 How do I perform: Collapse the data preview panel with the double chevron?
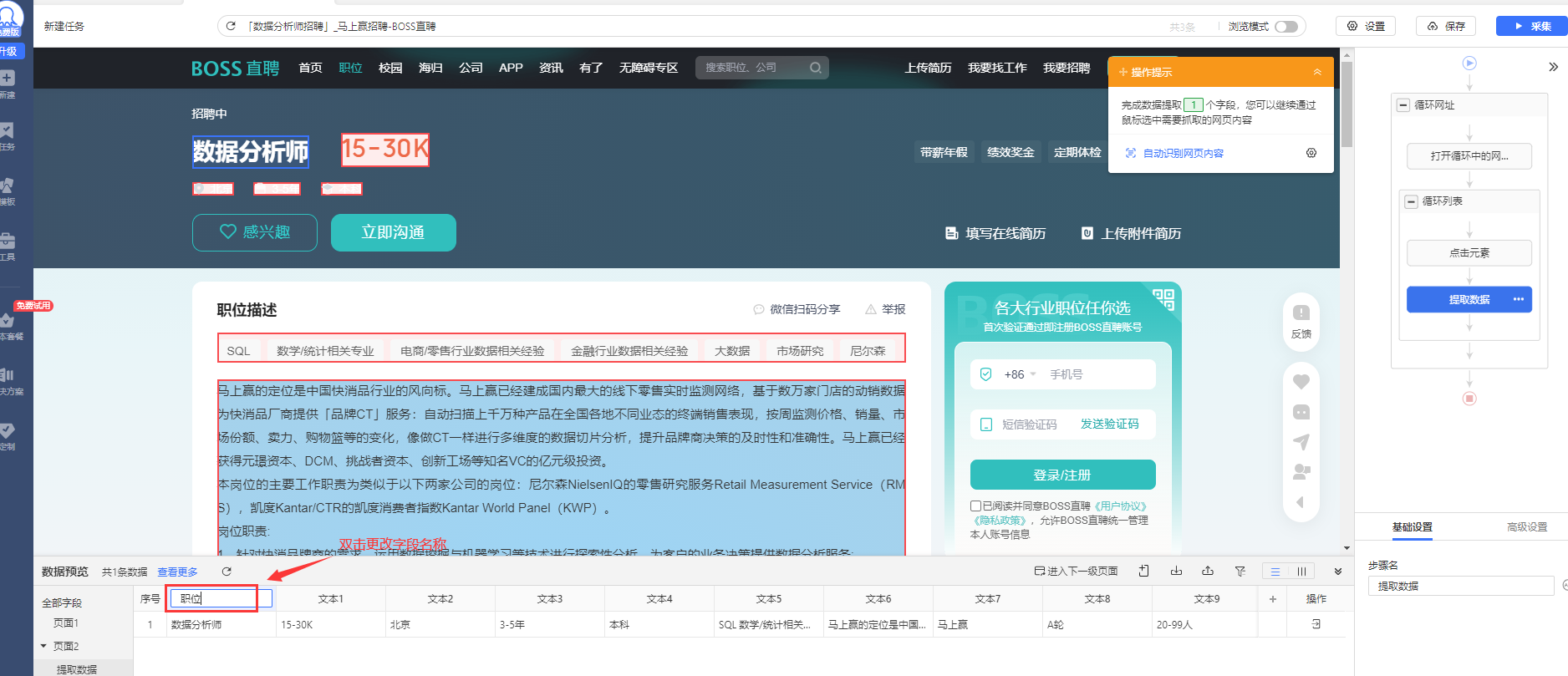tap(1338, 572)
